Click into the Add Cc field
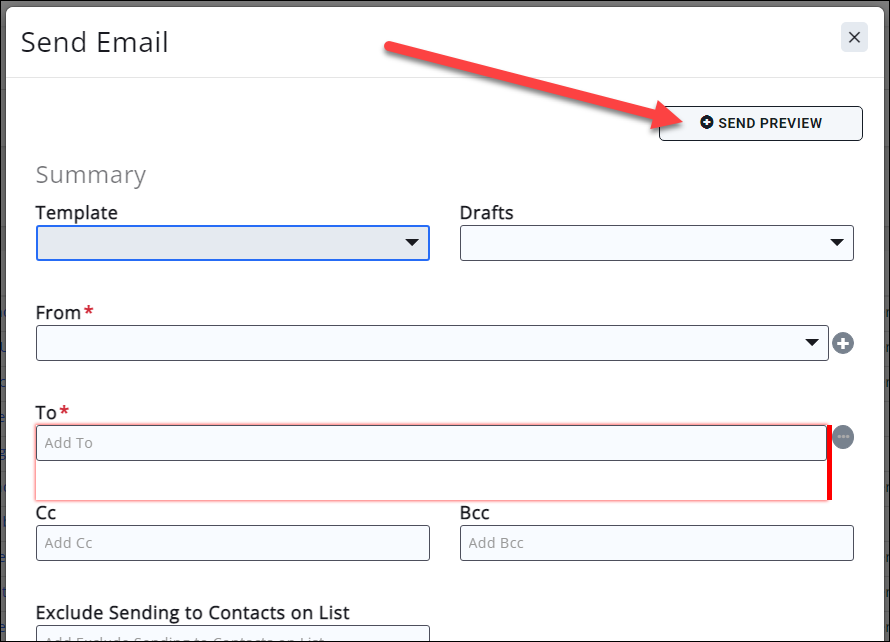The height and width of the screenshot is (642, 890). tap(232, 543)
